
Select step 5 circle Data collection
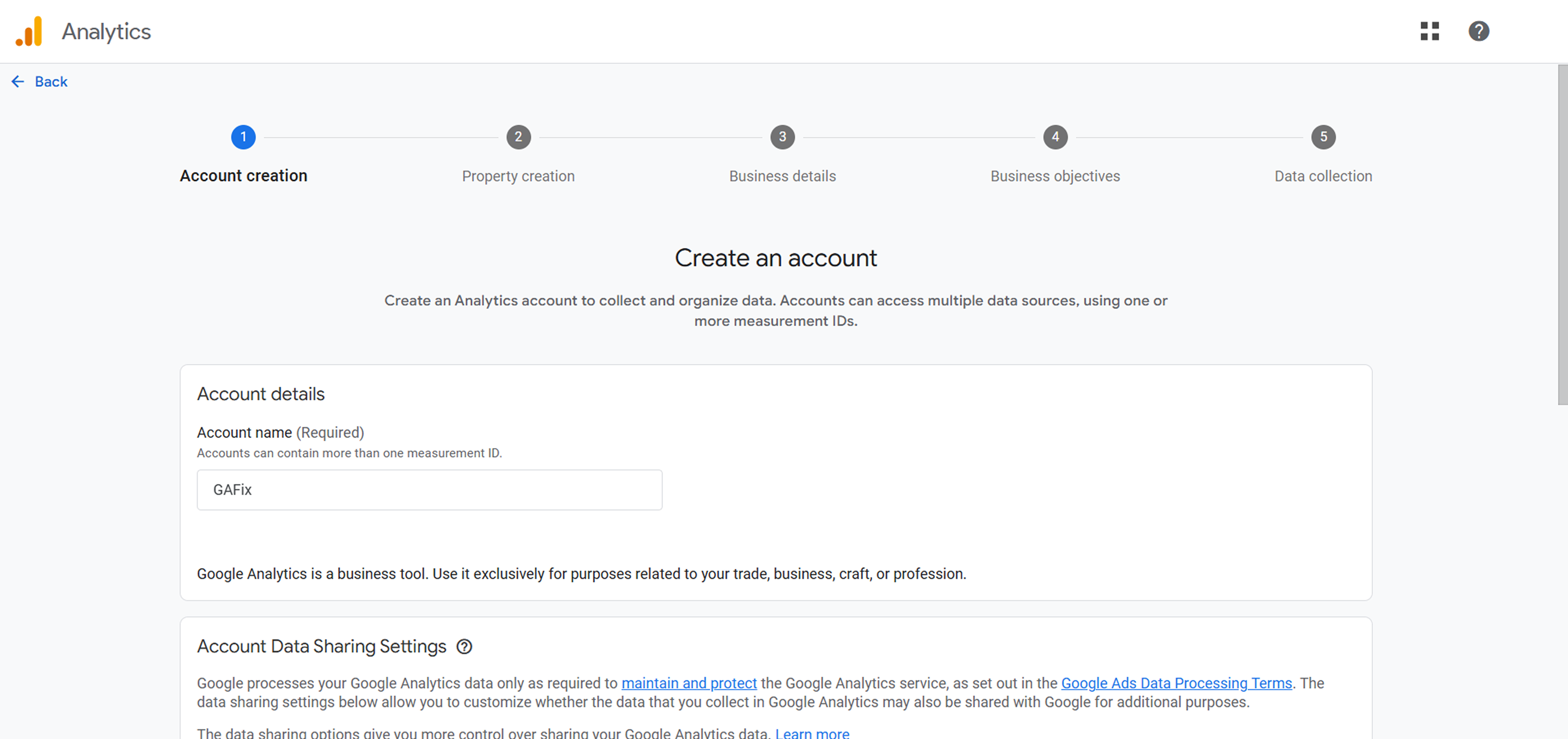[1323, 138]
